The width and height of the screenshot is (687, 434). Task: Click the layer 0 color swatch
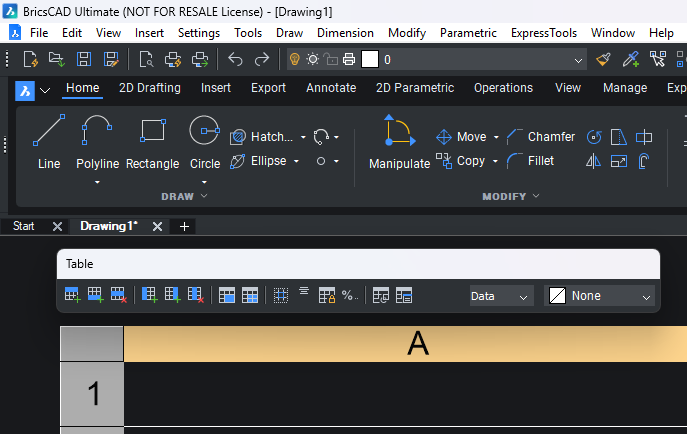tap(370, 59)
